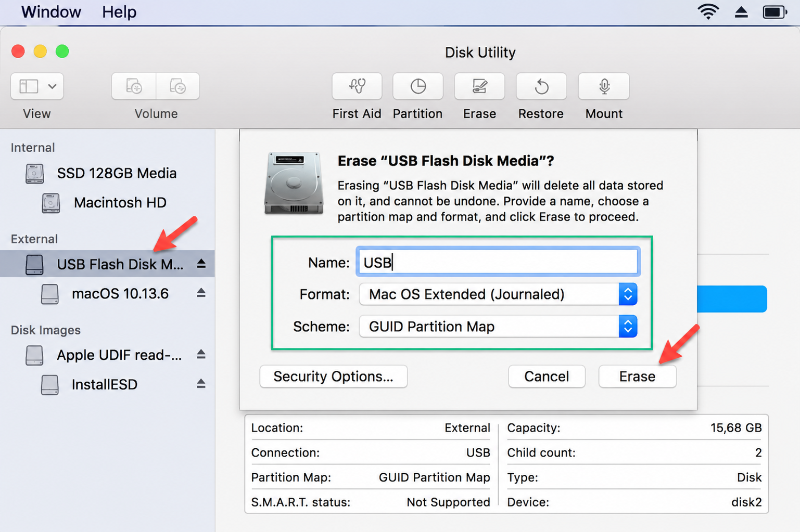Click the disk2 device value

[746, 502]
